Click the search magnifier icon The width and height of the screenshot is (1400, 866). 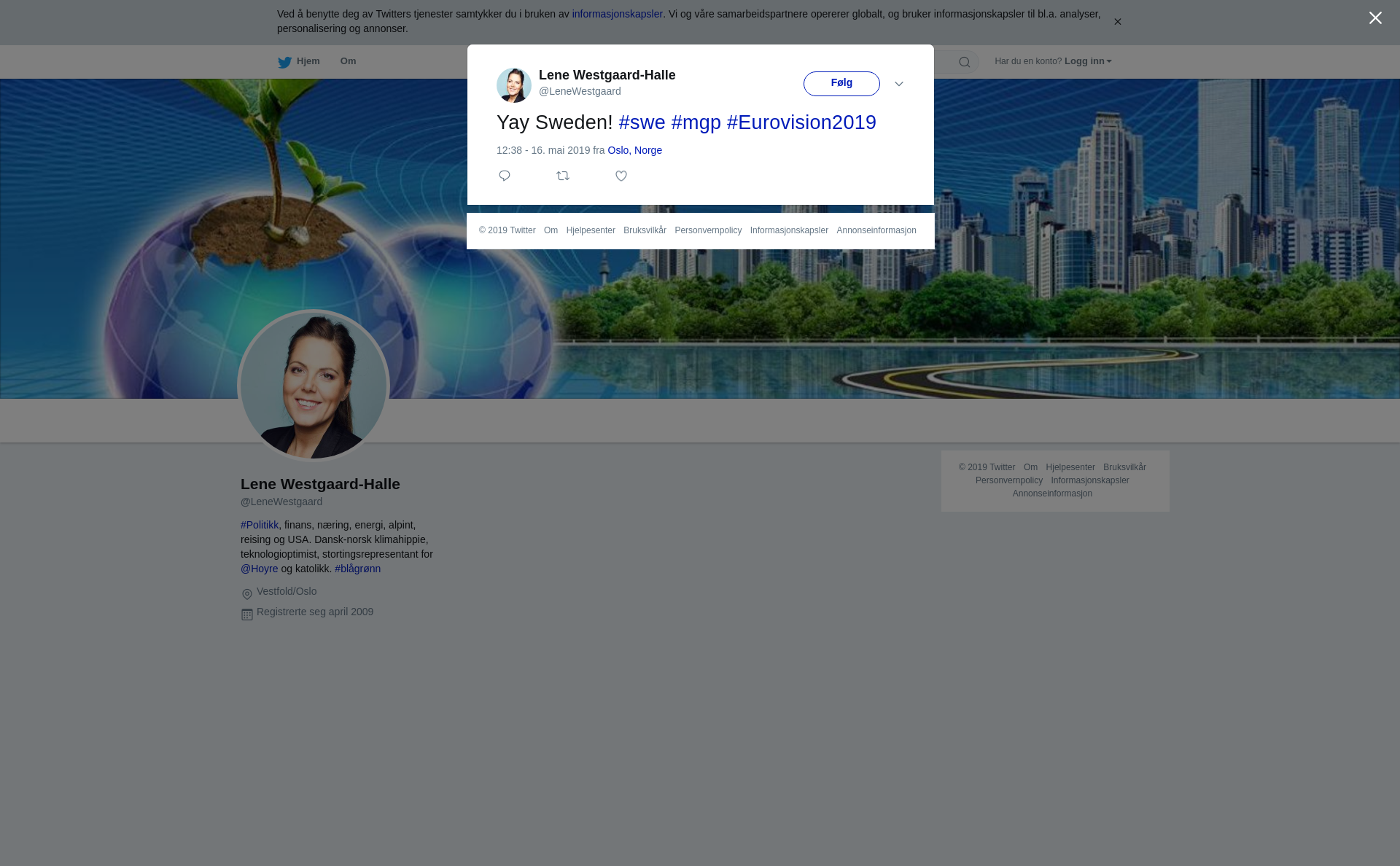click(x=965, y=62)
